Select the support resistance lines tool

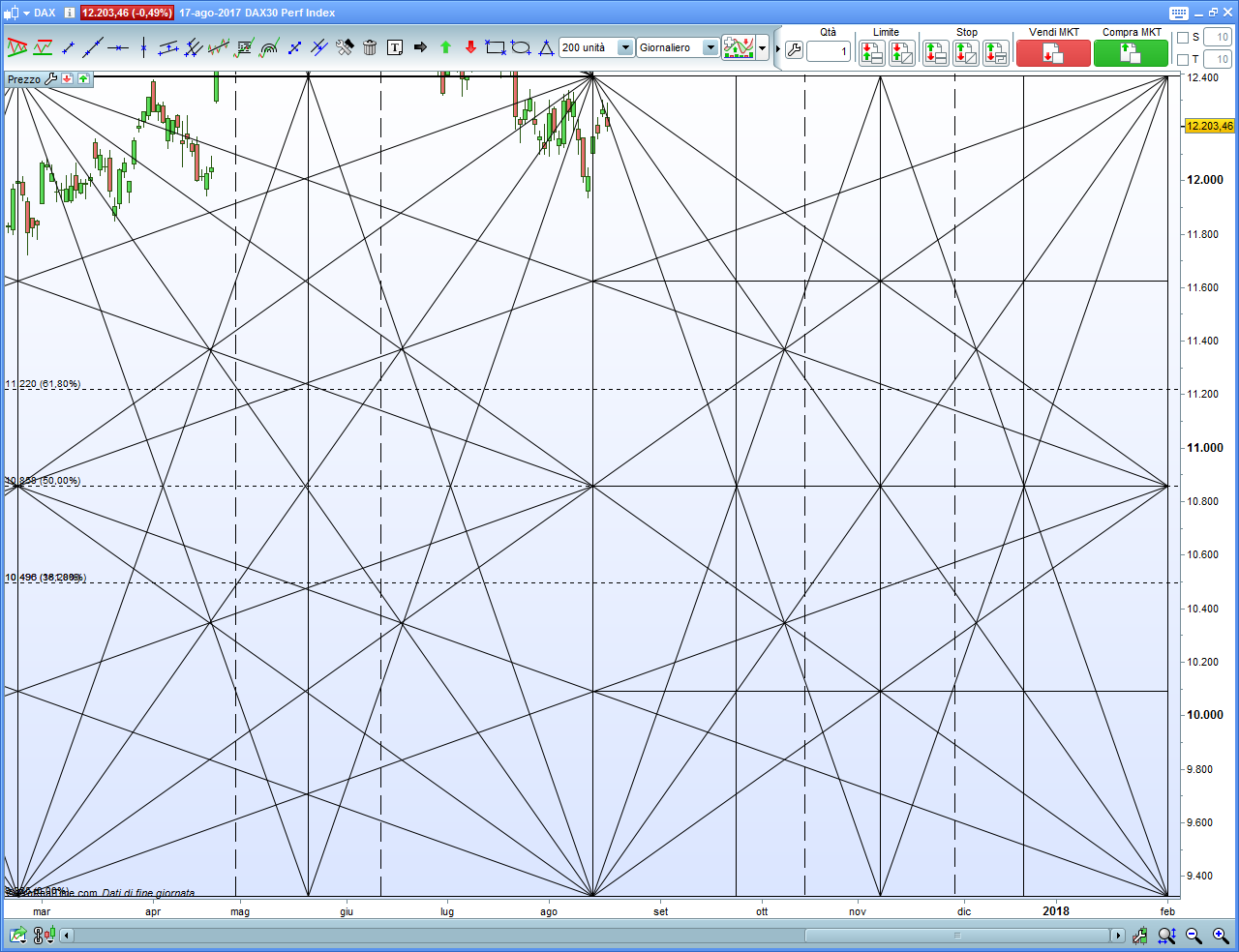pyautogui.click(x=43, y=47)
